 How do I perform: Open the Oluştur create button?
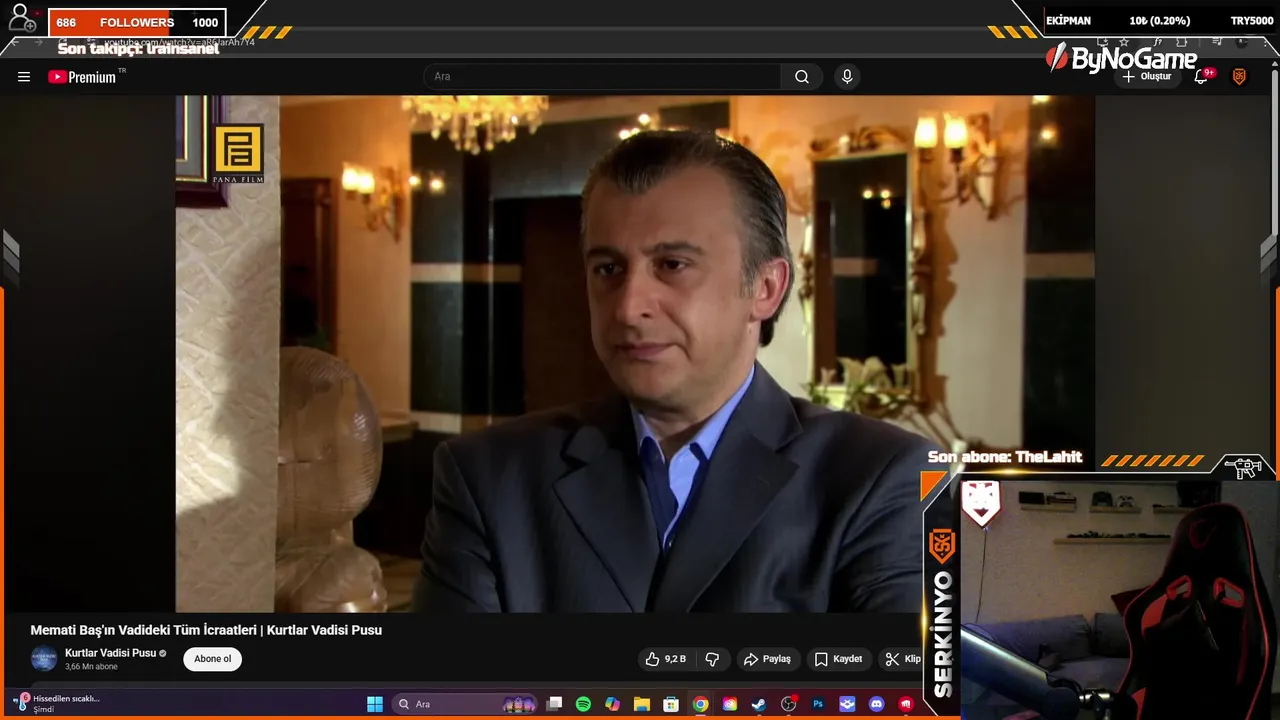point(1146,77)
